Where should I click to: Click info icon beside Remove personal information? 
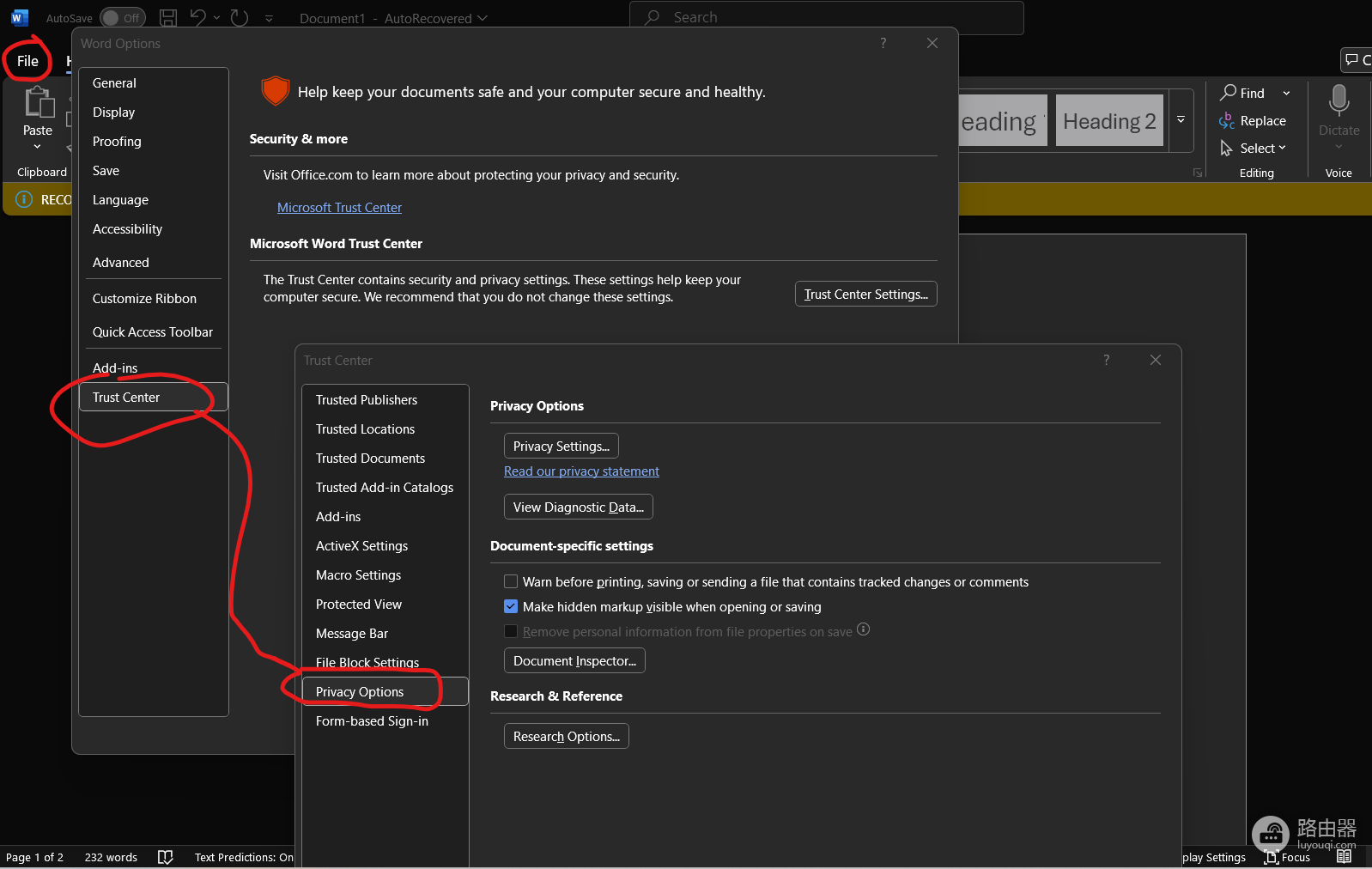(x=864, y=629)
